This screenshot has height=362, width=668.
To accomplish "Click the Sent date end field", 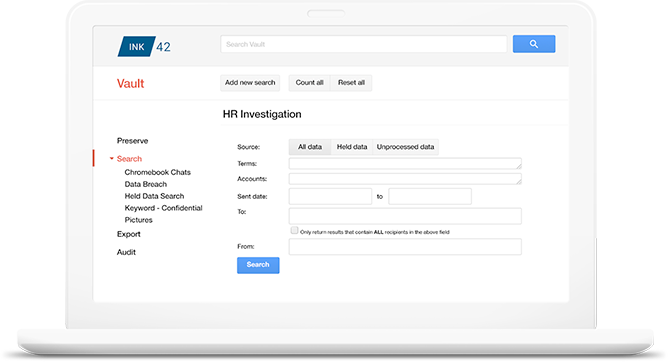I will coord(430,196).
